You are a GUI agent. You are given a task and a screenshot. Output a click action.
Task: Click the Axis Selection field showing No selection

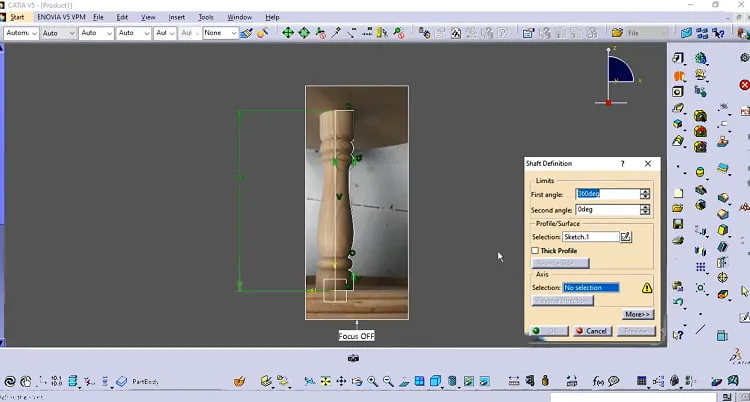(x=591, y=288)
